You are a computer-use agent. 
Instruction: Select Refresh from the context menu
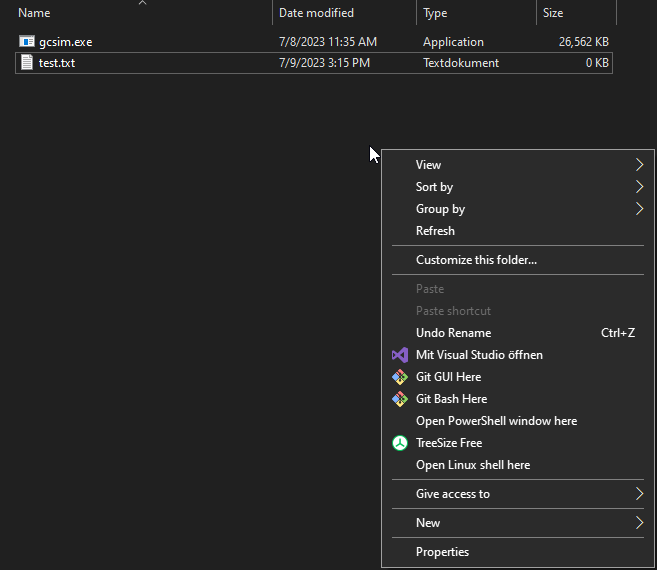point(435,231)
